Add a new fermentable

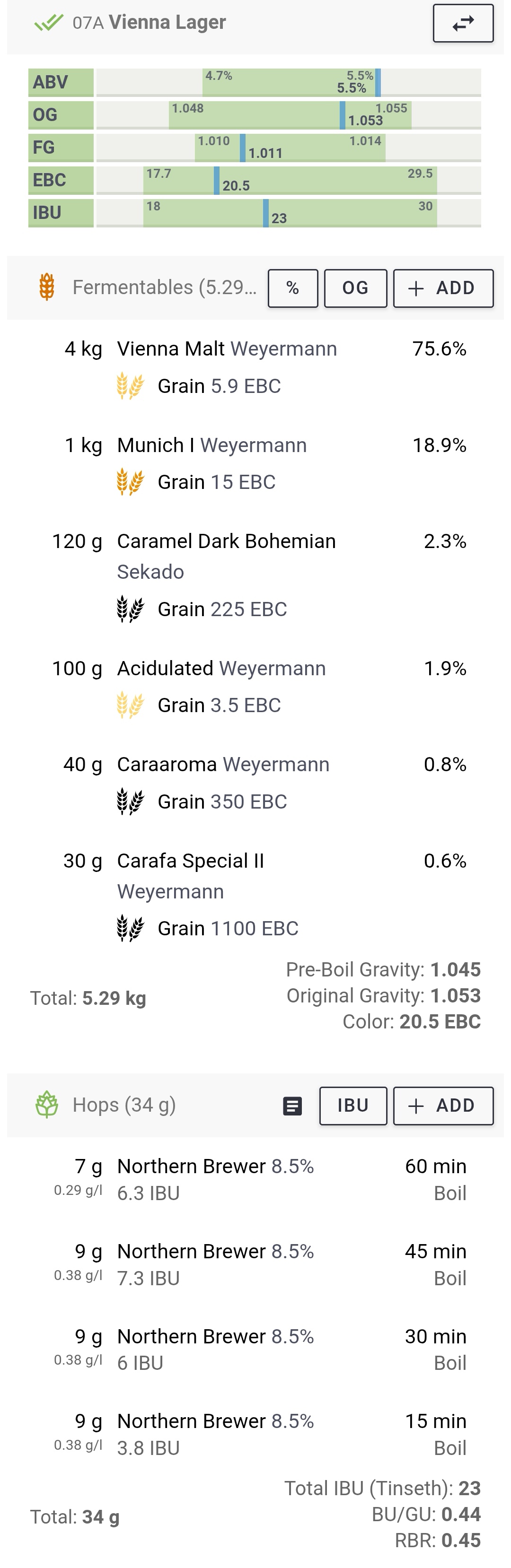click(443, 288)
